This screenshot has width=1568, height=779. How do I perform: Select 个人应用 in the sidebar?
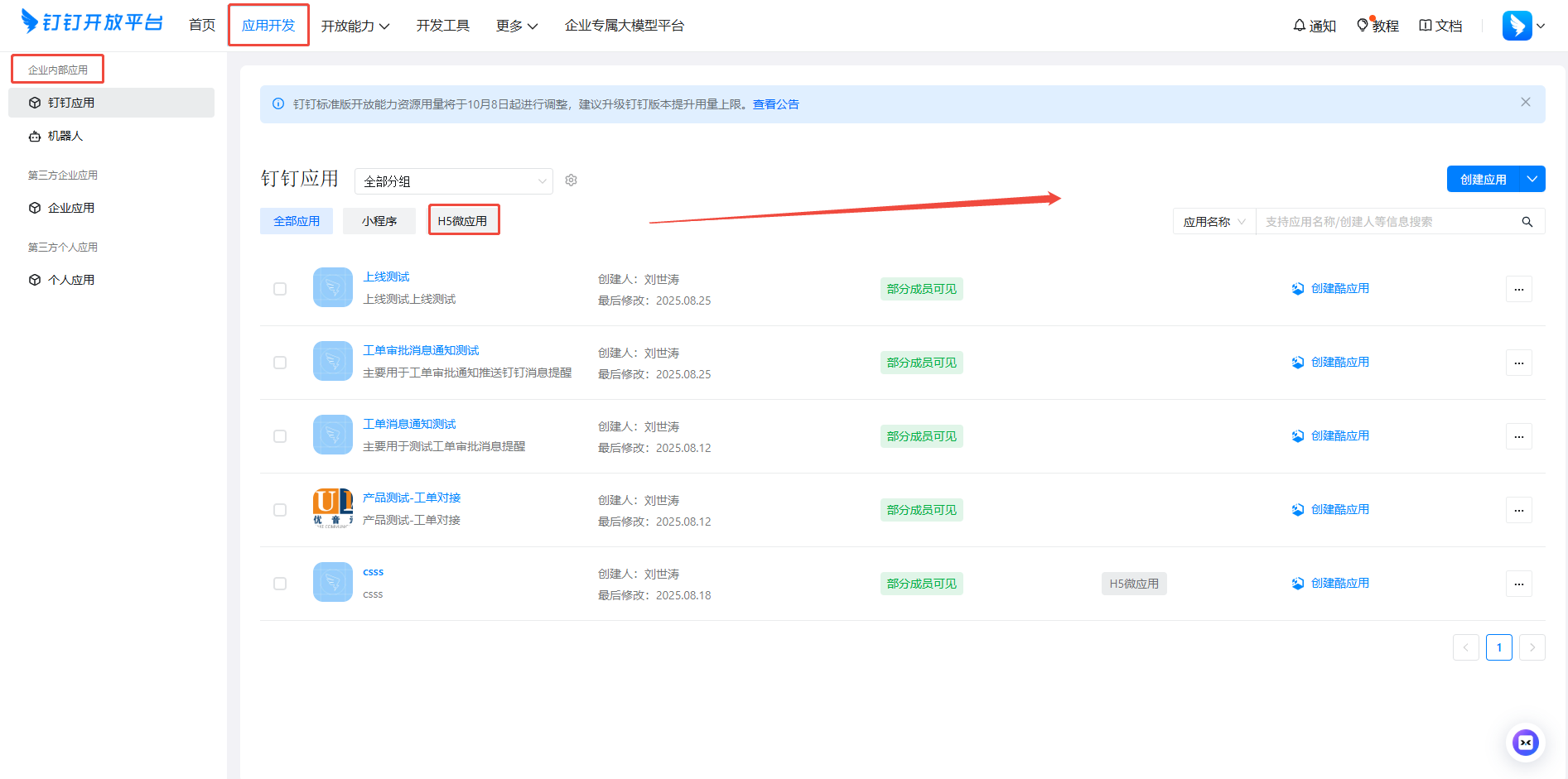pyautogui.click(x=111, y=280)
